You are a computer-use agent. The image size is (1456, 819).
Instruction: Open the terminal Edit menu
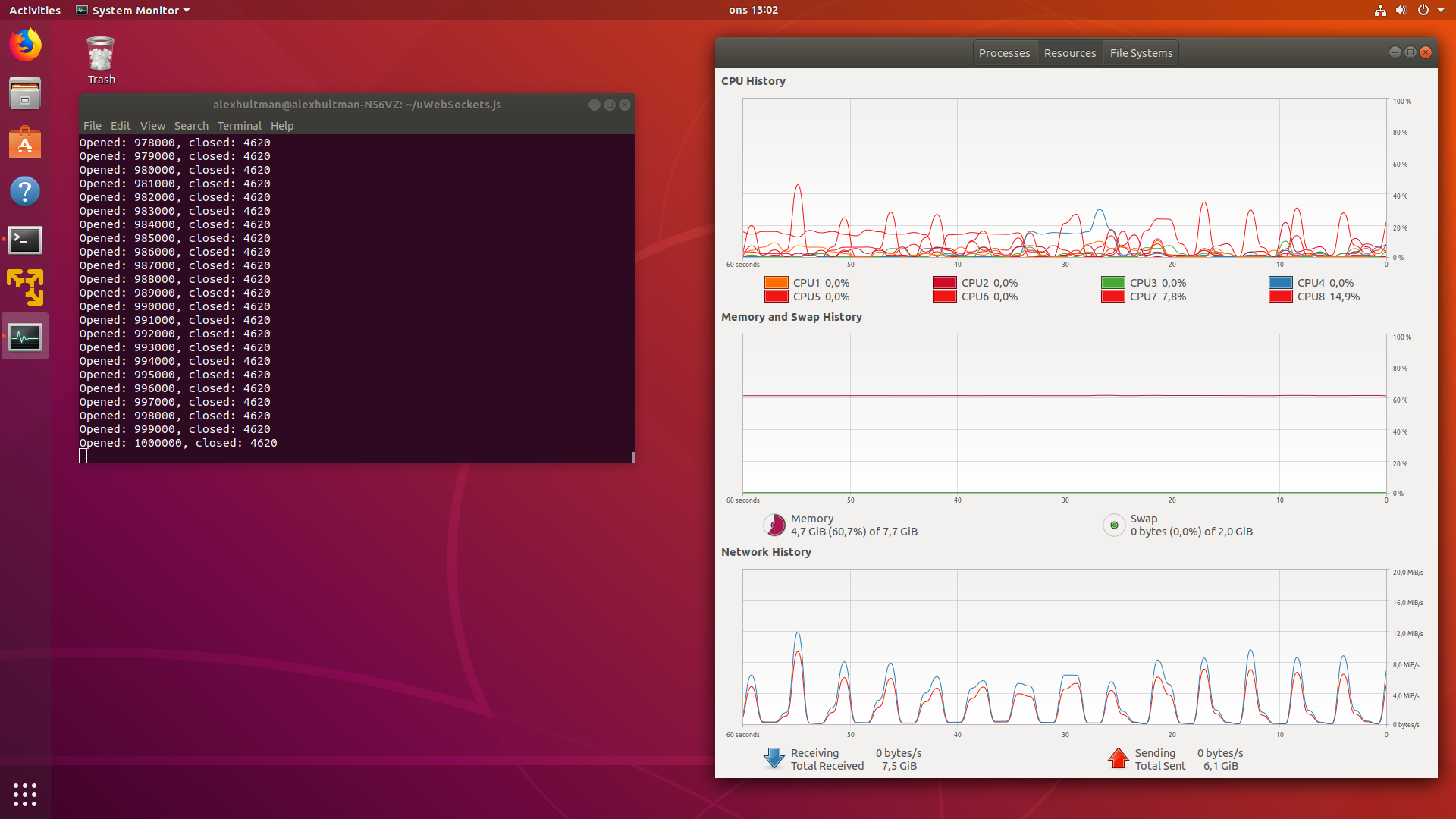[121, 126]
